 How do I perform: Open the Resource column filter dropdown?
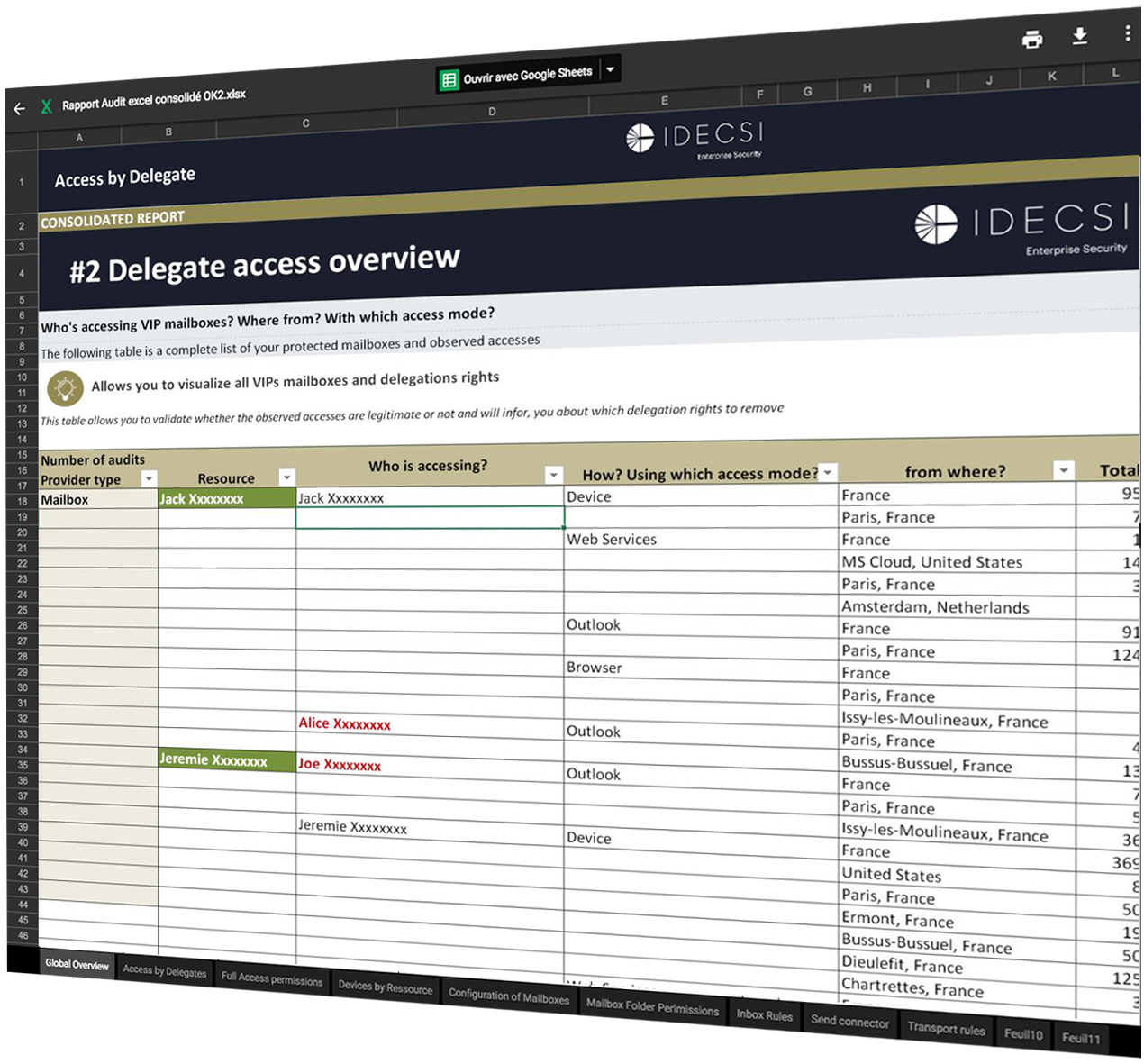tap(286, 477)
